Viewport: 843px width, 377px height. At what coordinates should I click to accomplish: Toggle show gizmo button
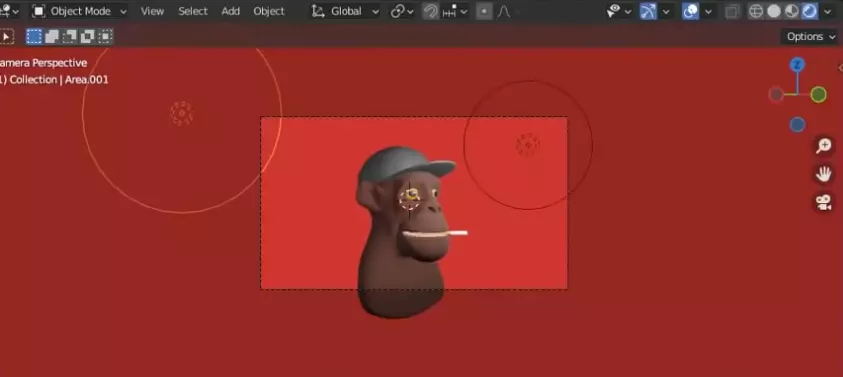[x=648, y=11]
